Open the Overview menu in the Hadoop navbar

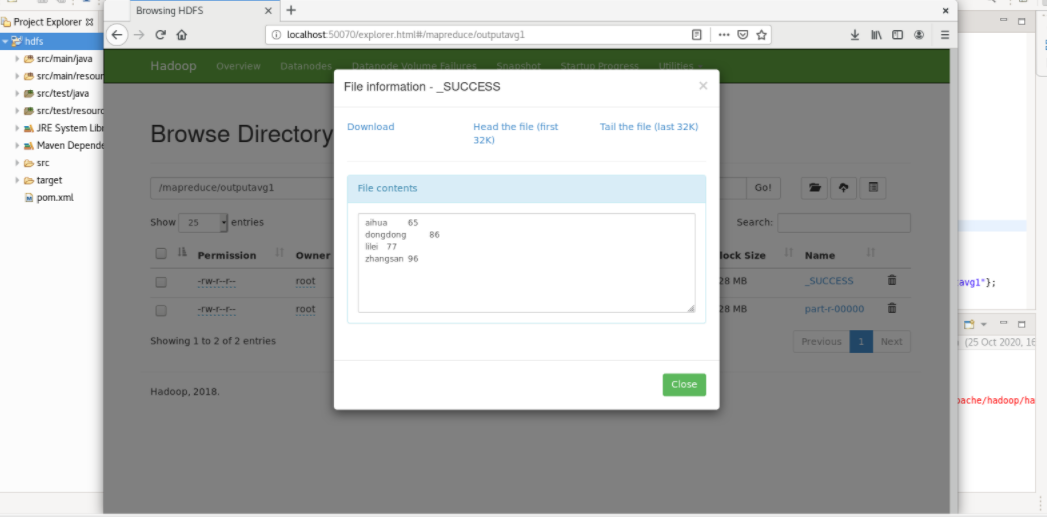[238, 66]
